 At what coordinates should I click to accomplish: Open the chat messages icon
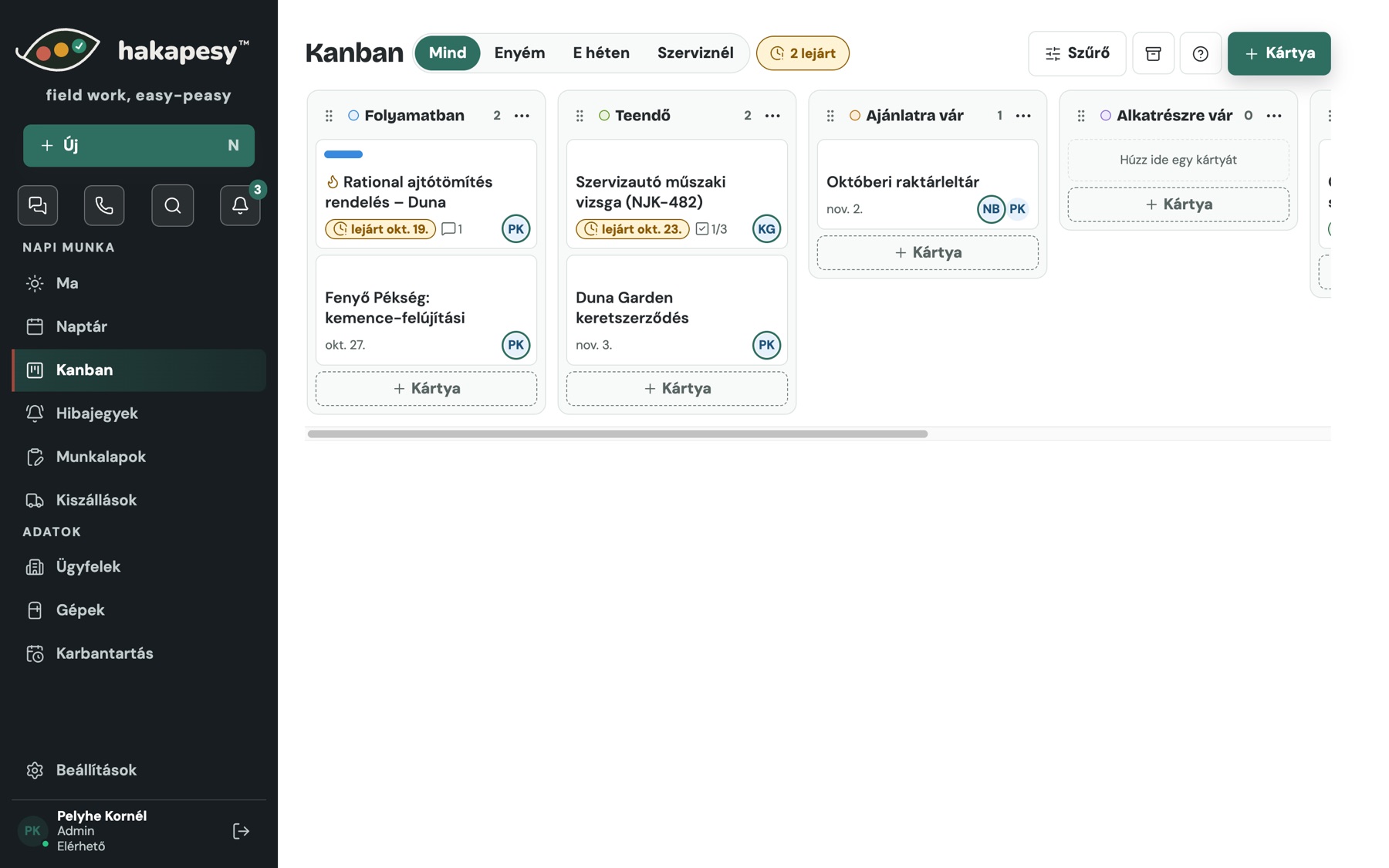[38, 205]
